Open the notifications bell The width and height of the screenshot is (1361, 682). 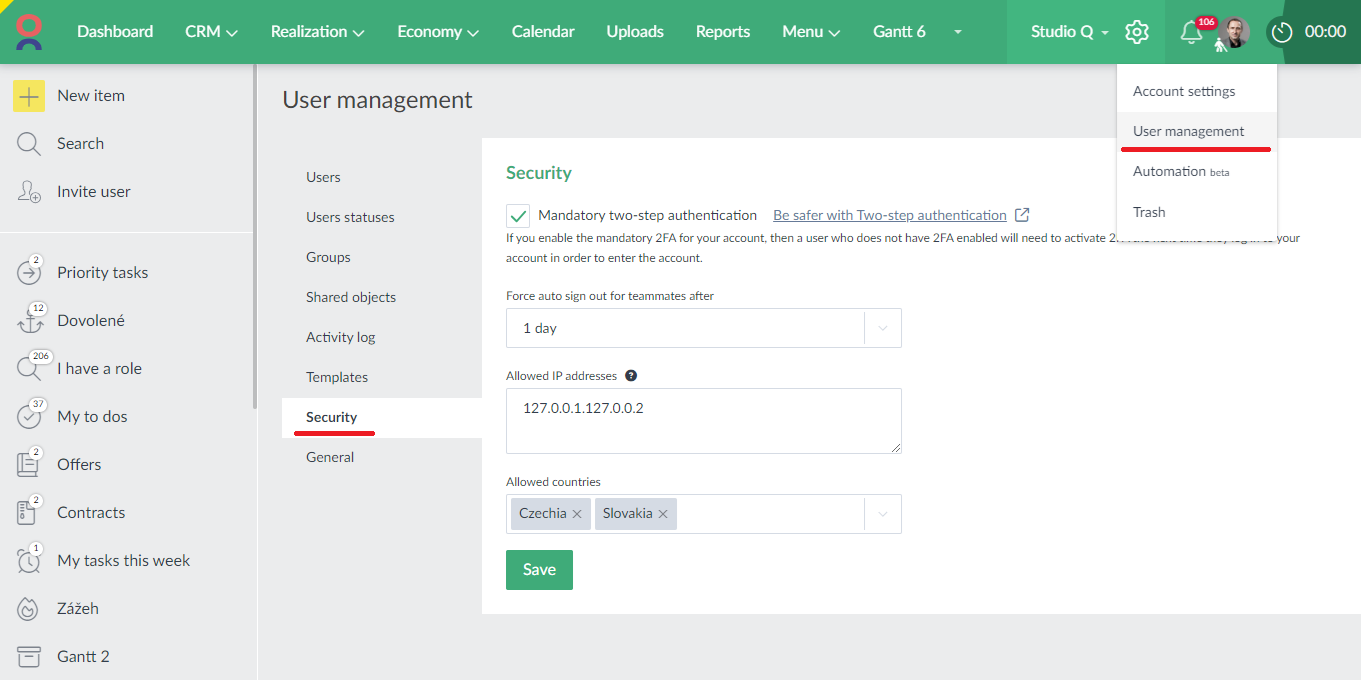tap(1190, 32)
